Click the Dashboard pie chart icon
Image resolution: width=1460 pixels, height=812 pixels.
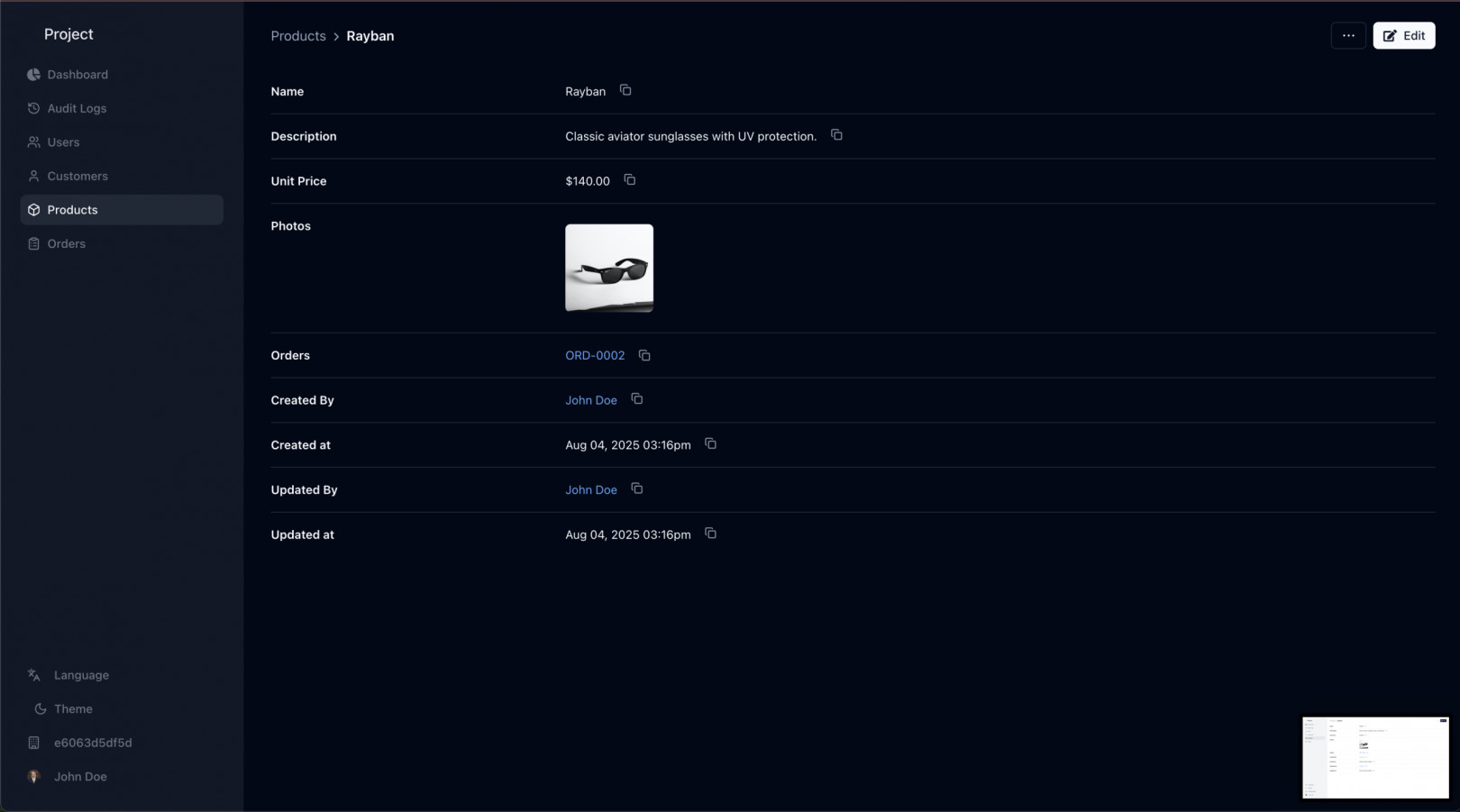33,75
